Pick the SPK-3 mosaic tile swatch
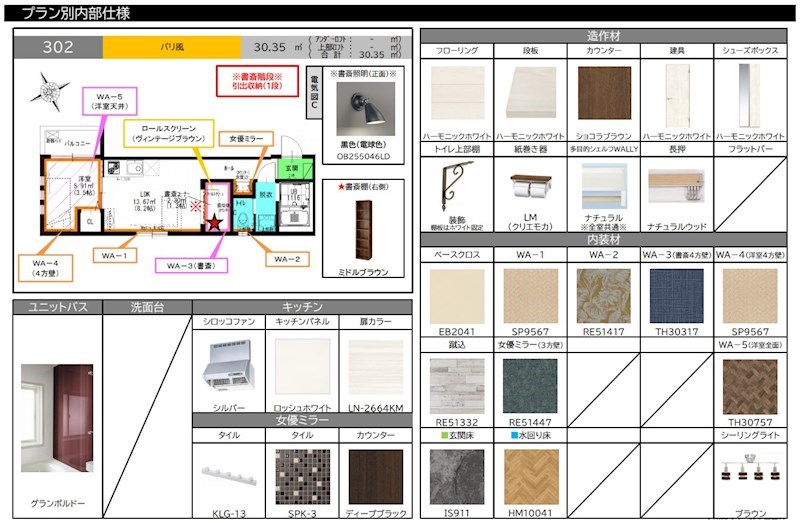This screenshot has width=800, height=523. pos(302,475)
